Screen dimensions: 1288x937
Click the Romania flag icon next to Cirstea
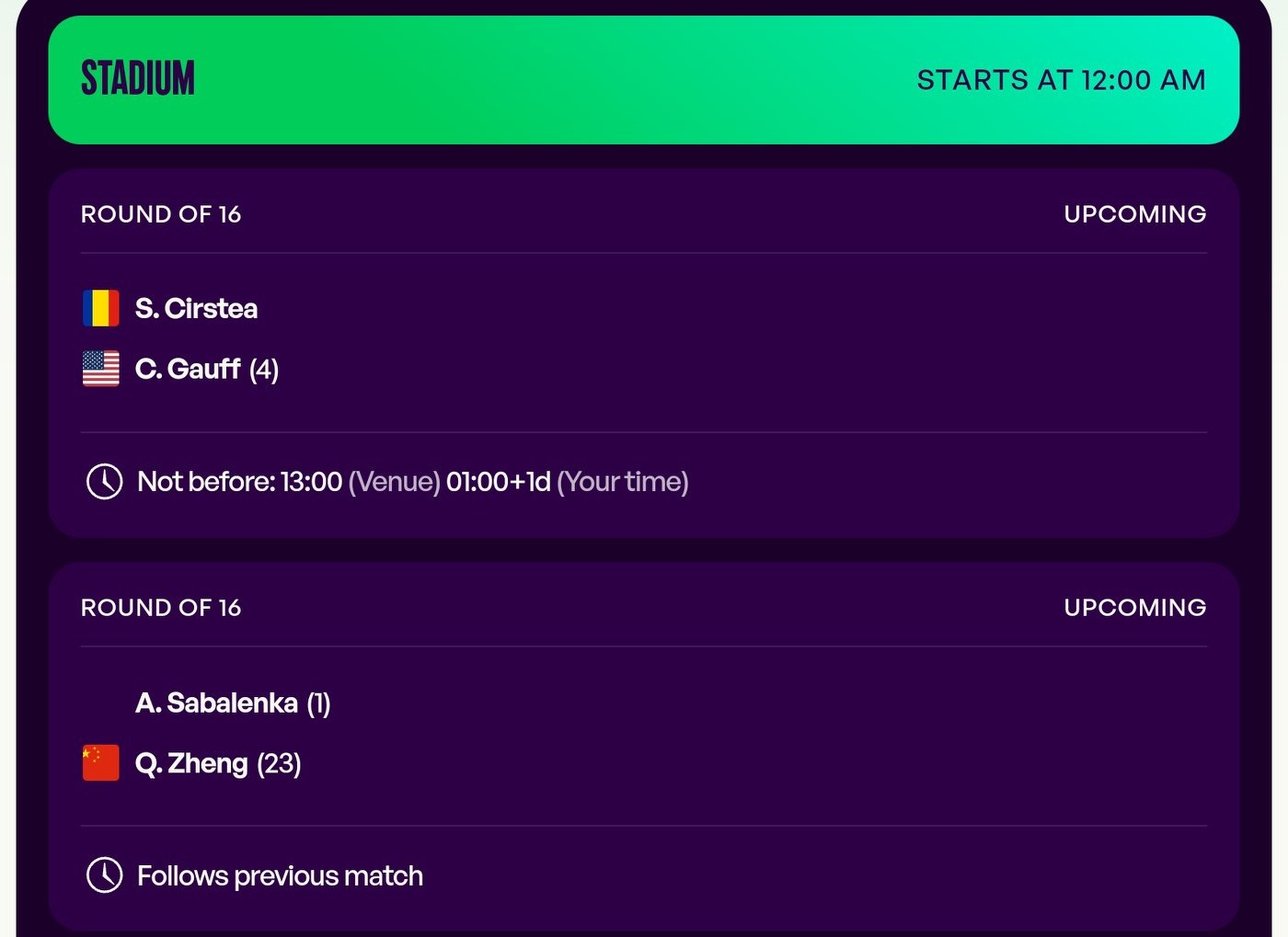tap(101, 308)
